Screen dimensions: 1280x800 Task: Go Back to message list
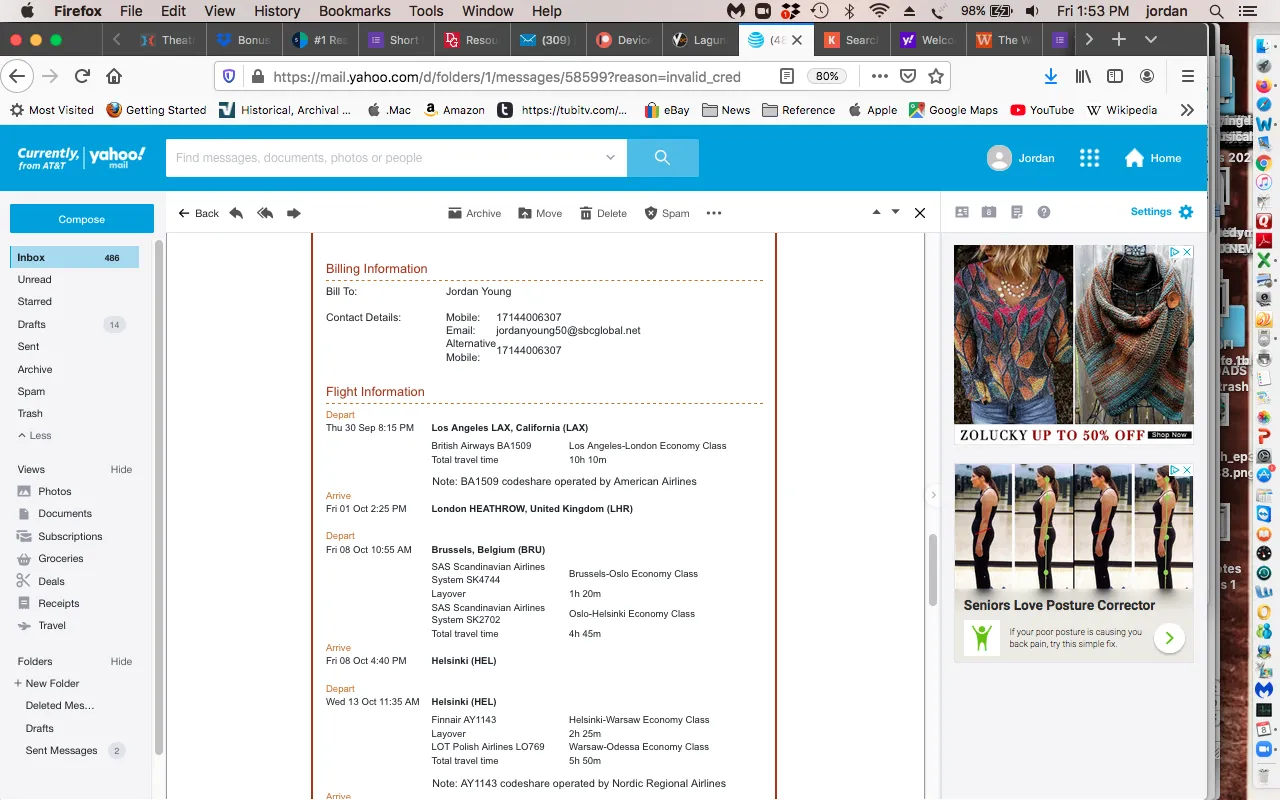(x=198, y=213)
